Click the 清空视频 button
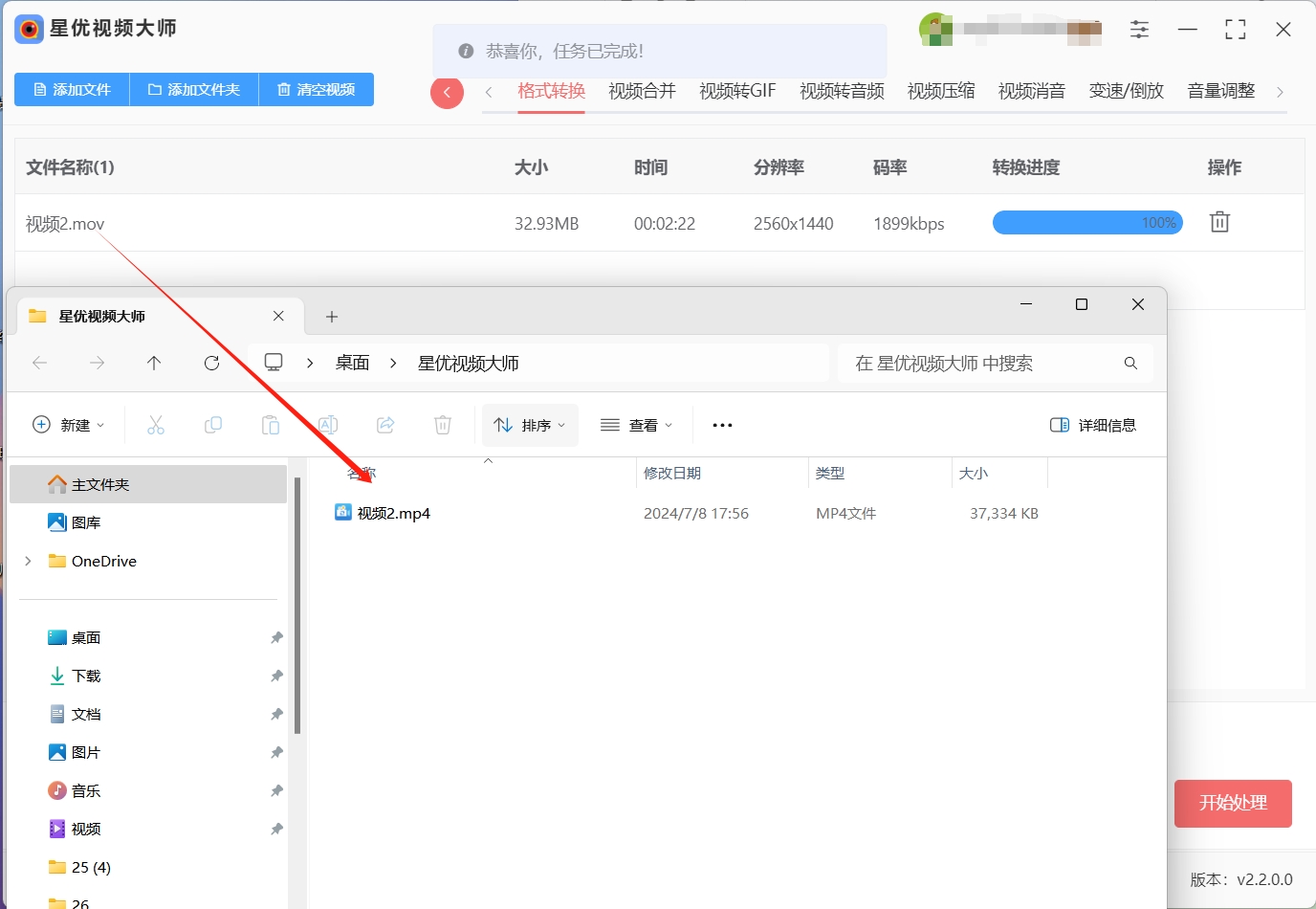The width and height of the screenshot is (1316, 909). pos(317,89)
